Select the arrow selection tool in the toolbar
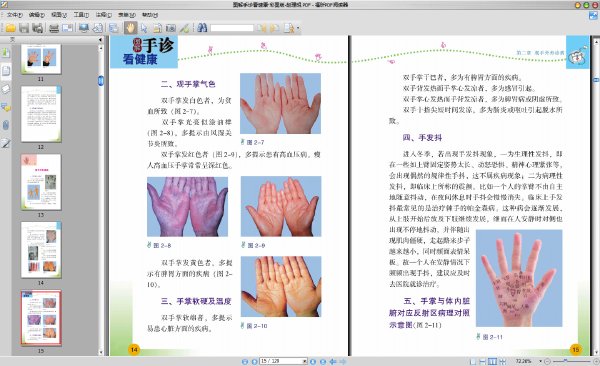The image size is (600, 366). click(x=144, y=28)
